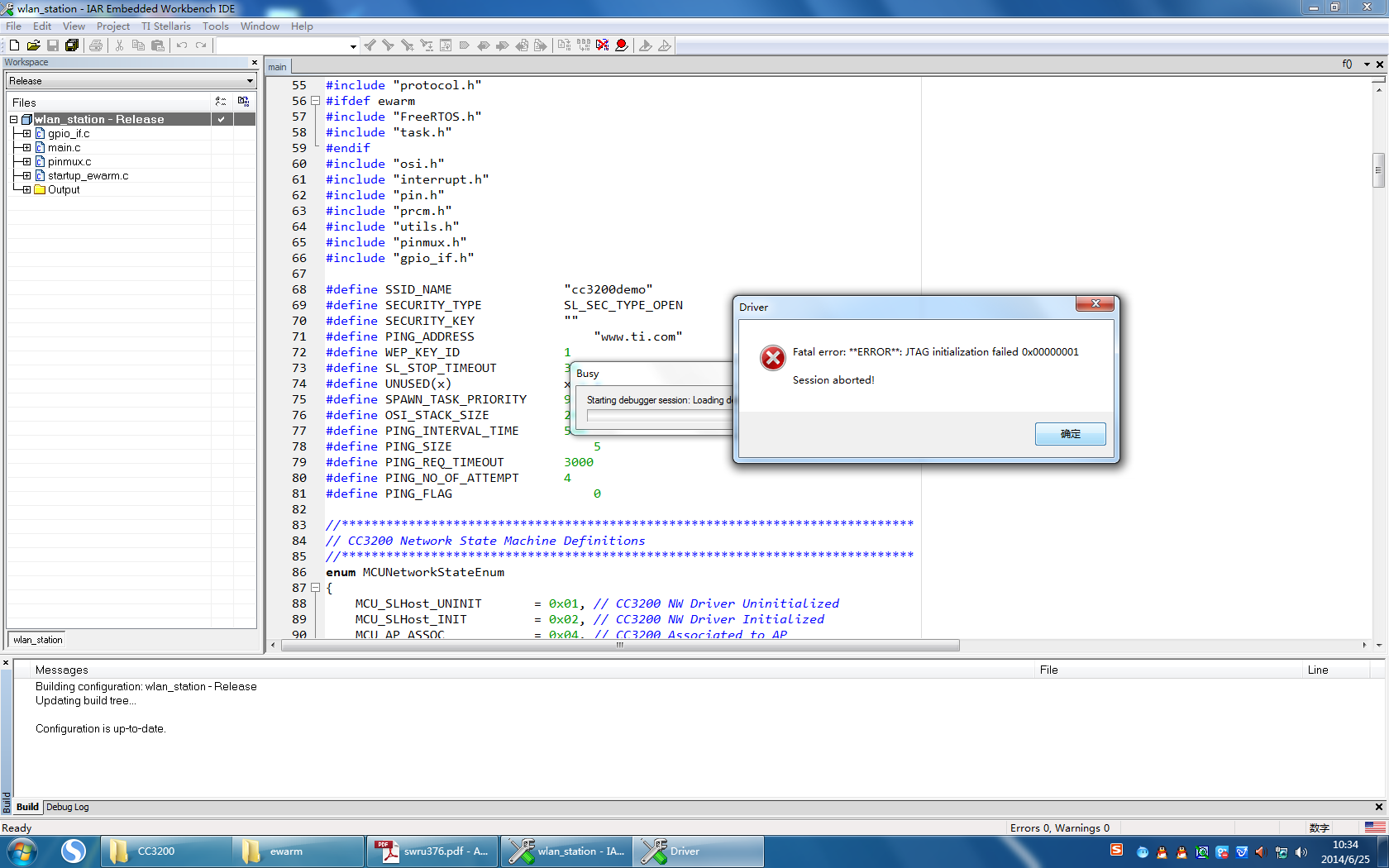Open the toolbar quick search combo box
Screen dimensions: 1389x868
(x=288, y=46)
